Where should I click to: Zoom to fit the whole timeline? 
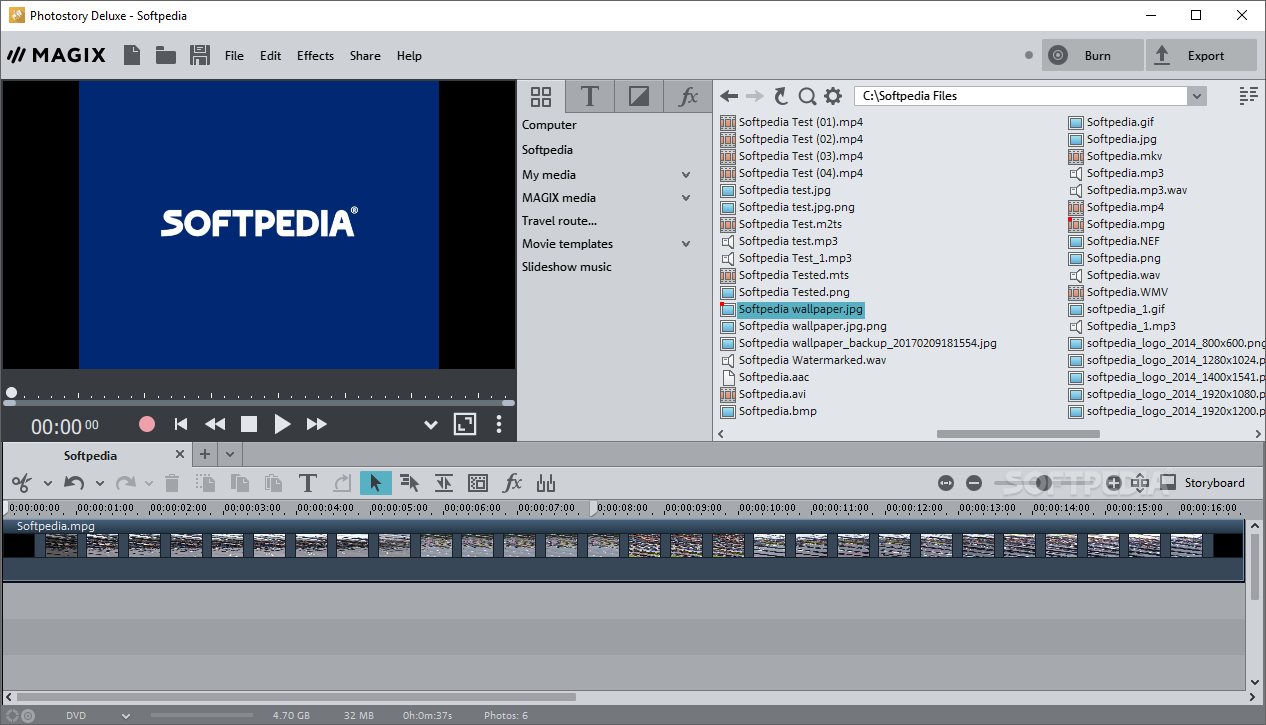point(946,483)
